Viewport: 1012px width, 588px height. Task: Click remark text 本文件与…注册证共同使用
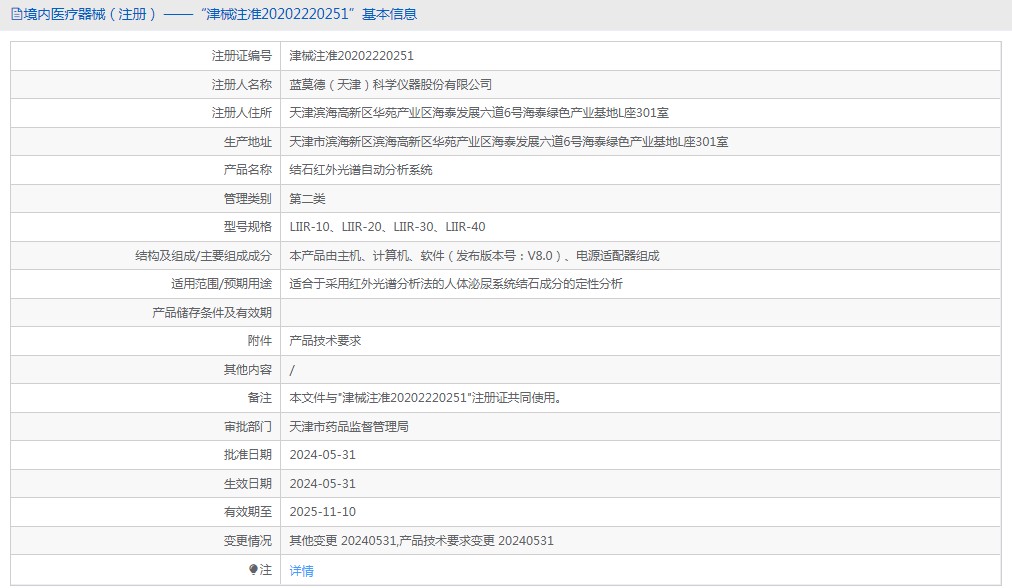click(425, 398)
